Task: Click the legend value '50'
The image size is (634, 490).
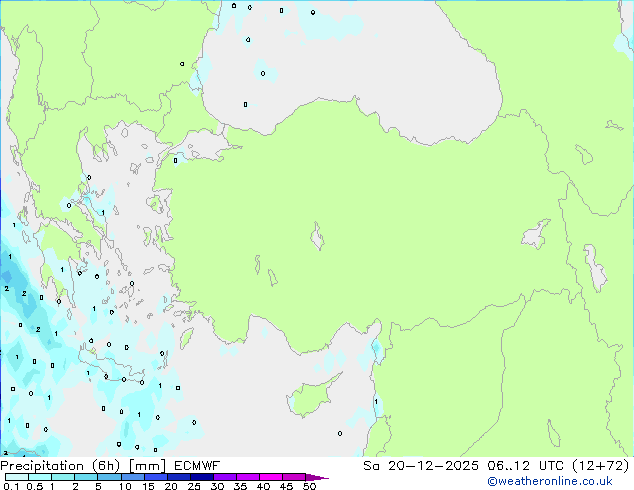Action: (309, 486)
